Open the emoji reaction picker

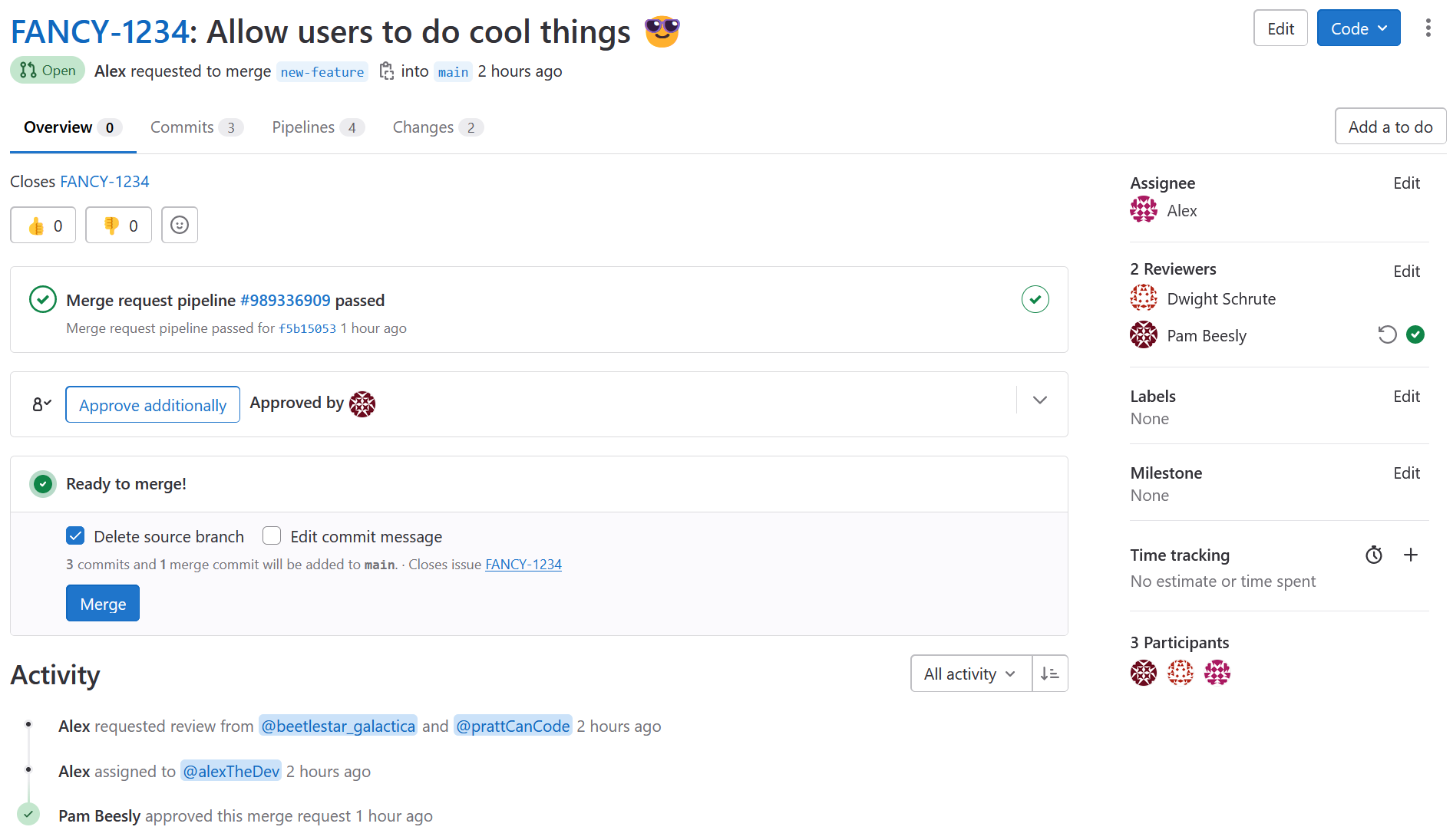coord(180,225)
